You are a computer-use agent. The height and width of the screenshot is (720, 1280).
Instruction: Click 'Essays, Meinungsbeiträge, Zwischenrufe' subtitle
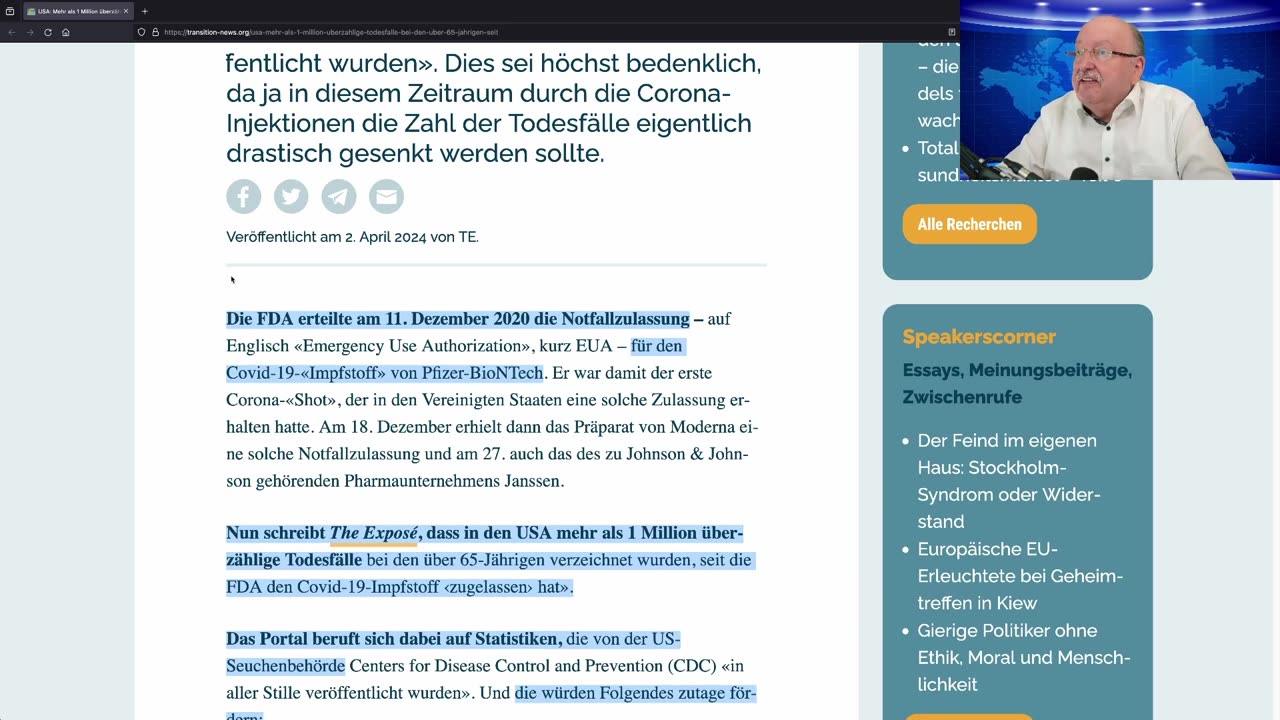click(1017, 383)
